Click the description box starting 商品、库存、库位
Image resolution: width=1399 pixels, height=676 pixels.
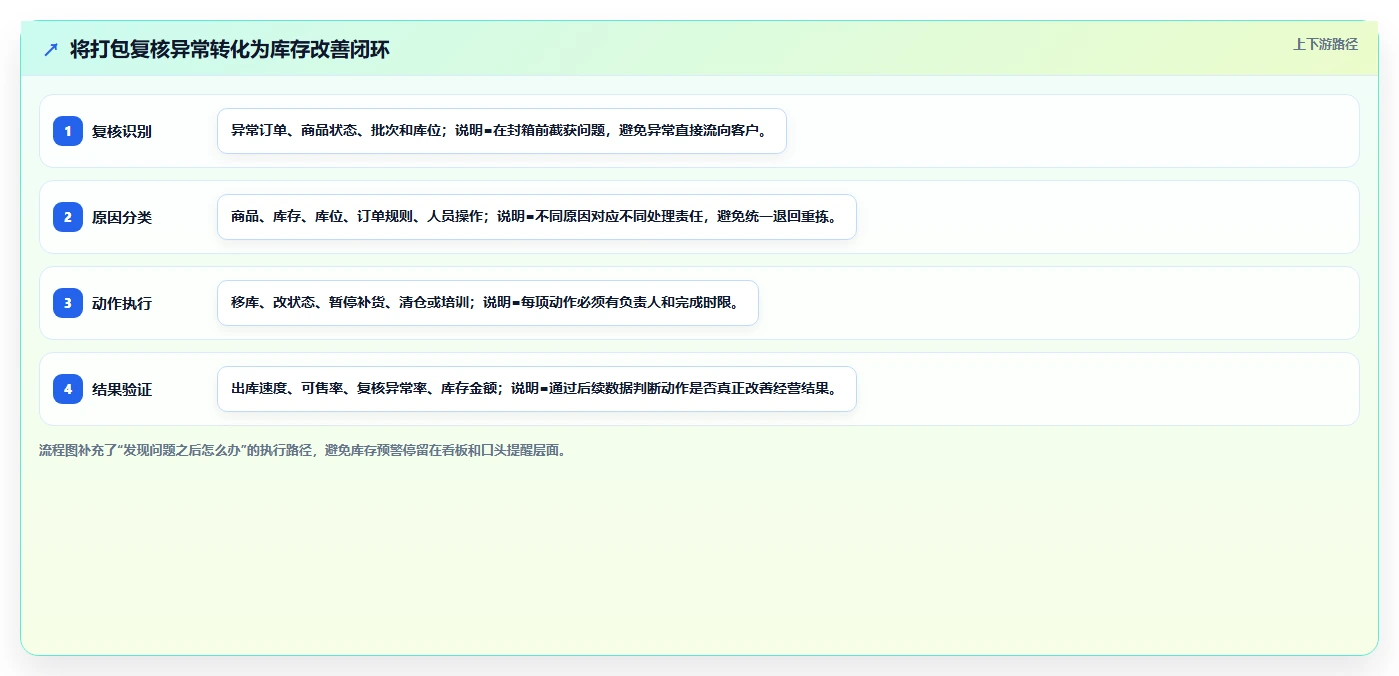click(537, 217)
